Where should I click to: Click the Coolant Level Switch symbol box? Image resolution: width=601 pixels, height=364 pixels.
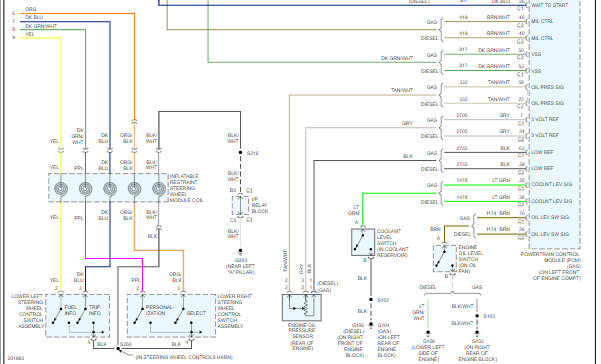point(363,242)
